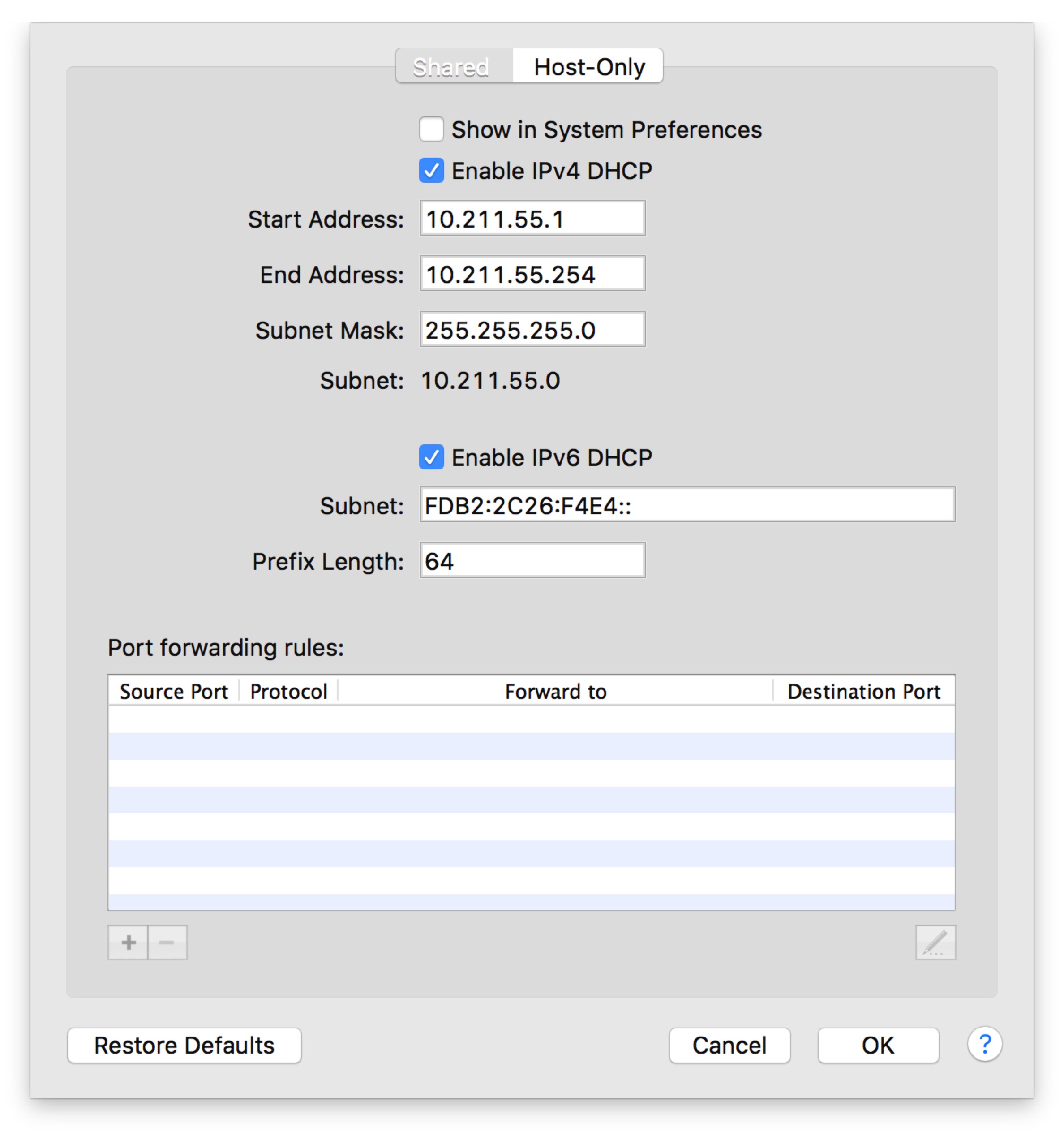Confirm settings with OK button
The width and height of the screenshot is (1064, 1136).
click(878, 1045)
